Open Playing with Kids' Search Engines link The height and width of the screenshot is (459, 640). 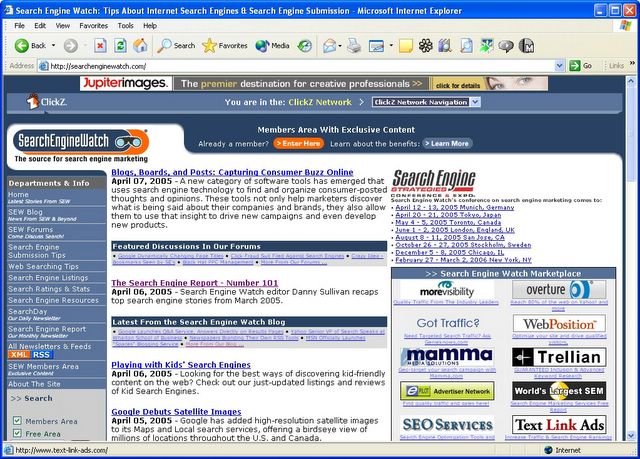tap(181, 365)
